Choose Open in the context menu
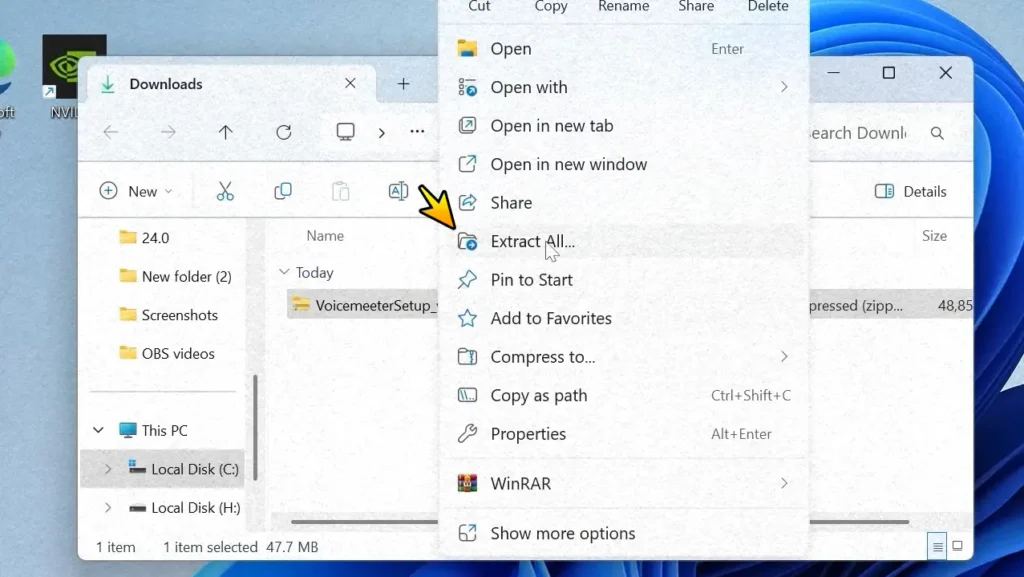 (x=624, y=49)
